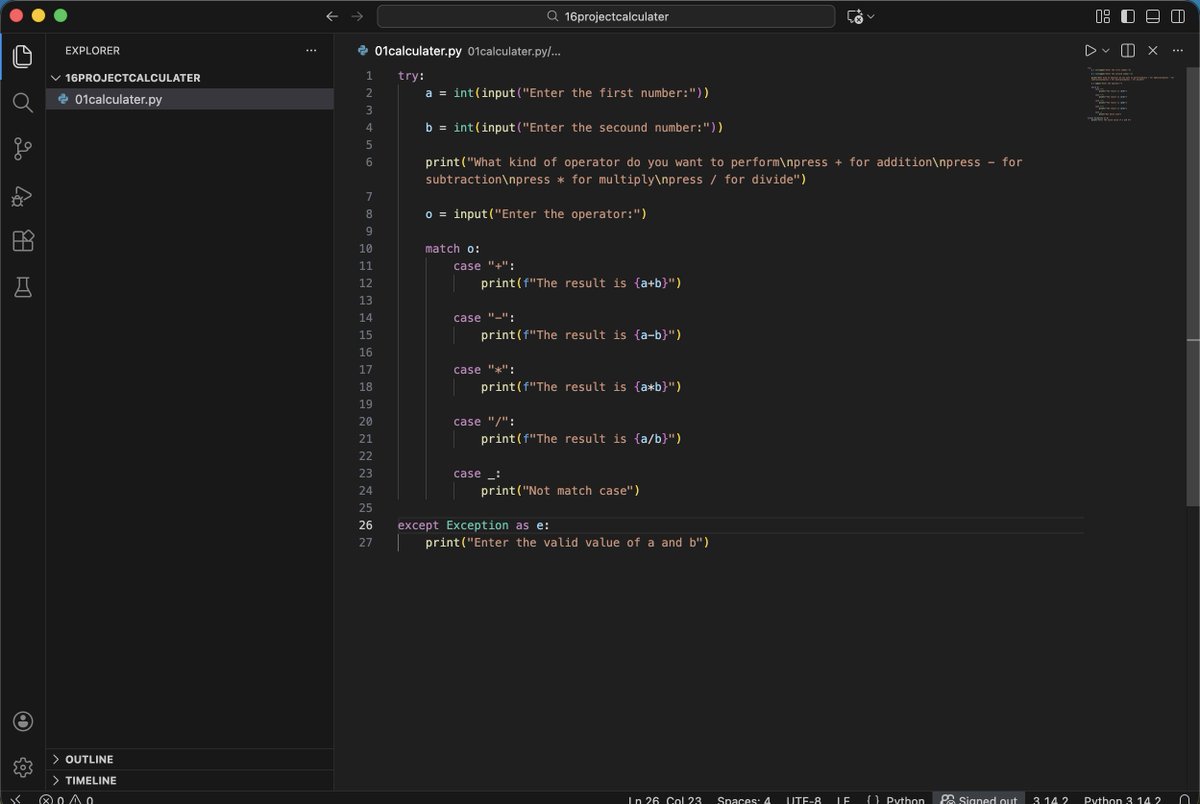Open the Accounts menu icon
Image resolution: width=1200 pixels, height=804 pixels.
click(x=22, y=721)
